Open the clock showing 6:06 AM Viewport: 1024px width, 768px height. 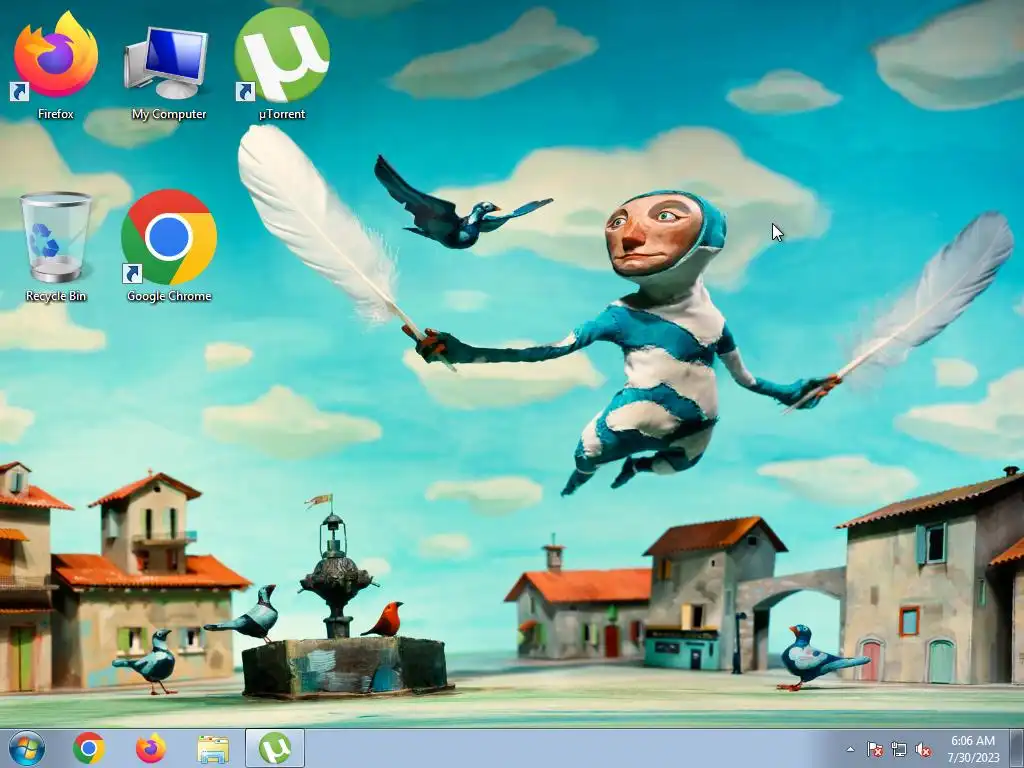coord(973,749)
